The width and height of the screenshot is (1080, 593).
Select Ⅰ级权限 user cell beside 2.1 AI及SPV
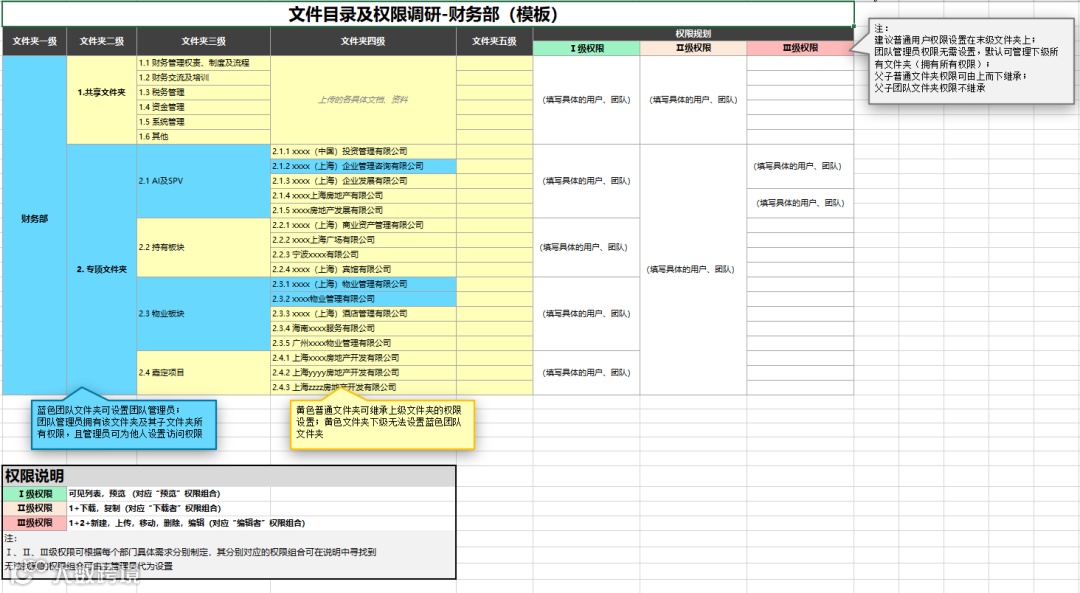click(x=586, y=181)
